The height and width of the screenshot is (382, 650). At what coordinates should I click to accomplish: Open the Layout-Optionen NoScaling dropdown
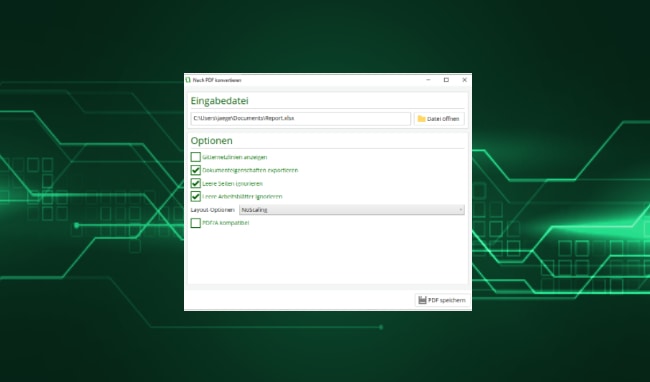pyautogui.click(x=352, y=210)
